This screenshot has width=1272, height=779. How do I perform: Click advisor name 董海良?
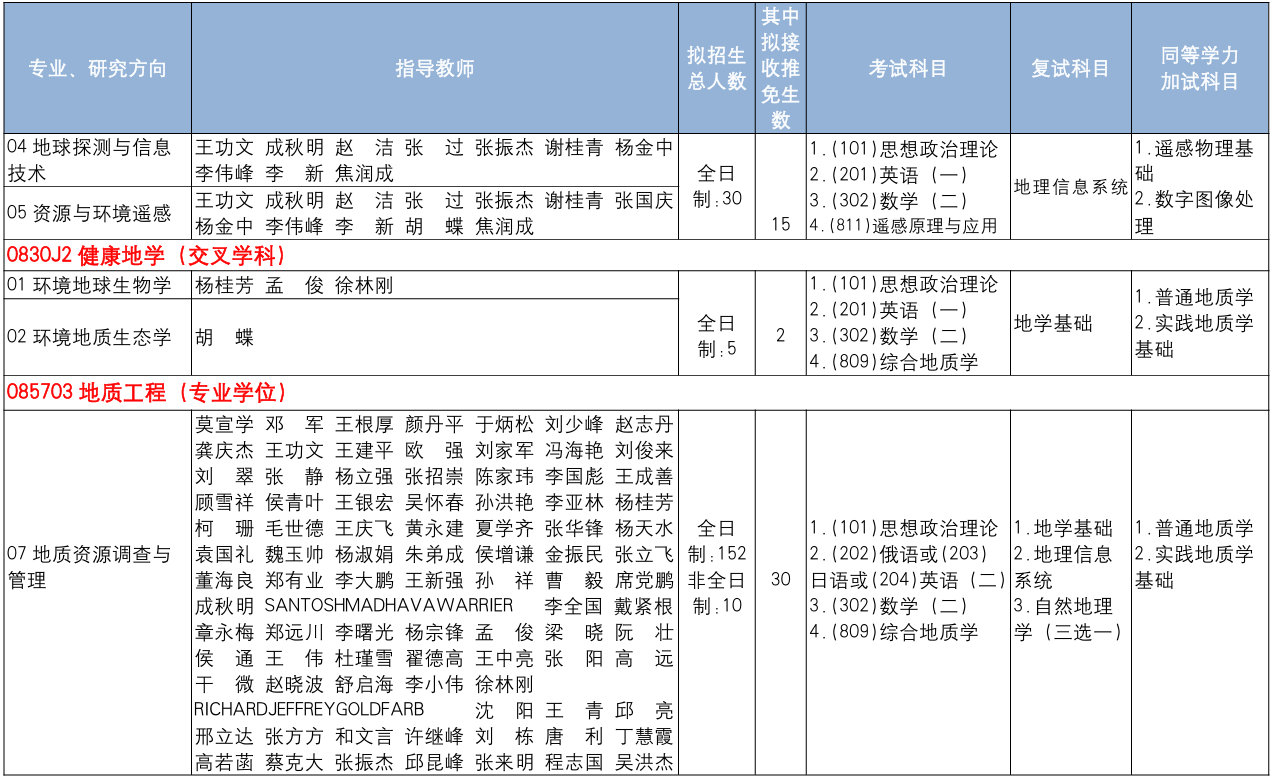coord(224,580)
